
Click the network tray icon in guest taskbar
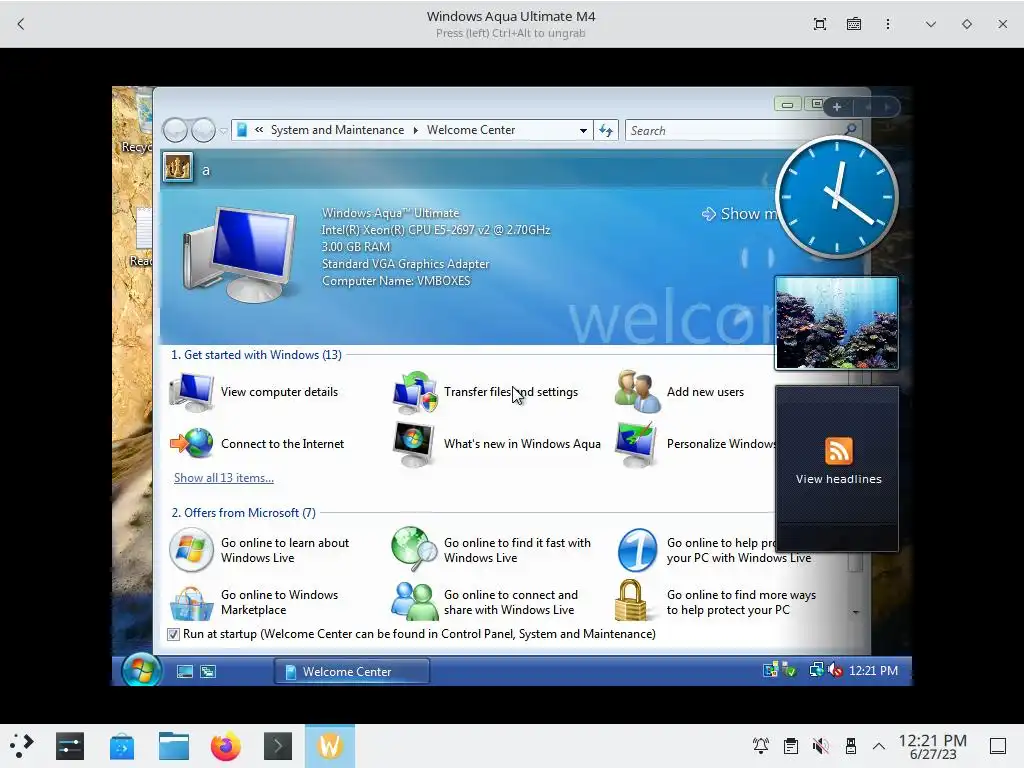click(816, 670)
